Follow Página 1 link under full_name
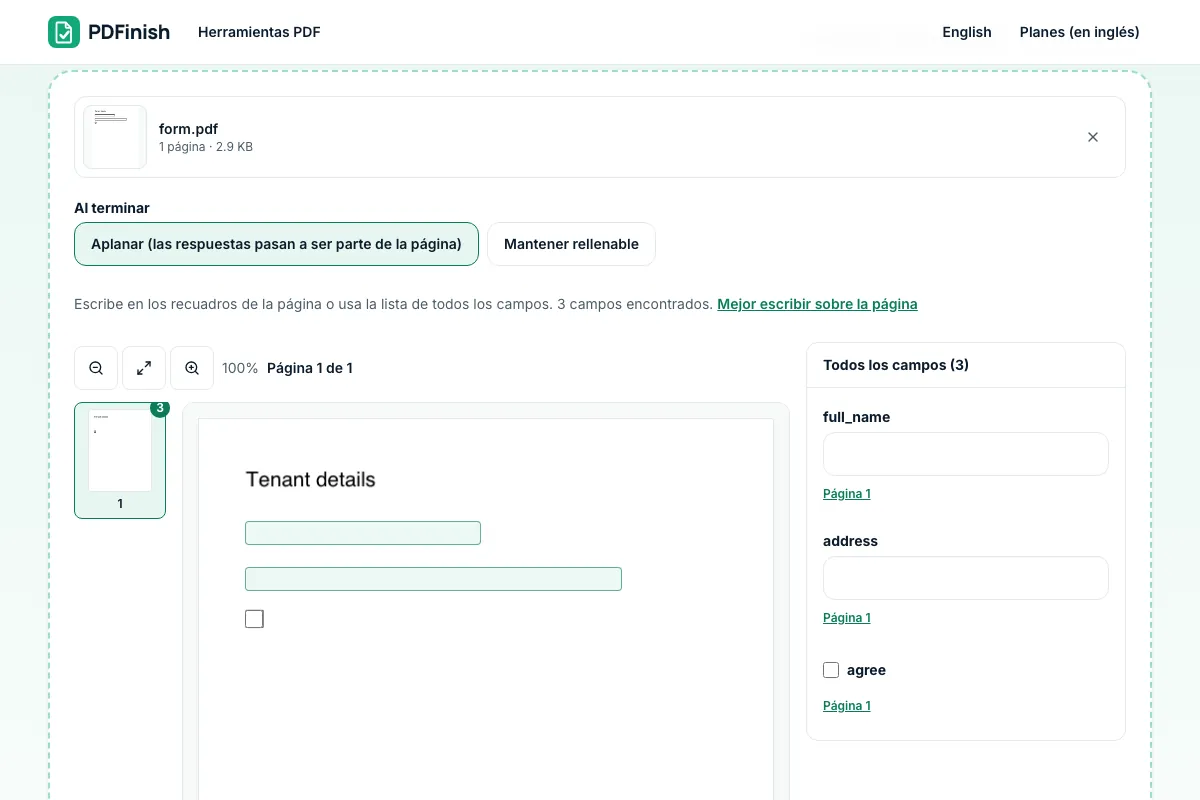The height and width of the screenshot is (800, 1200). (847, 494)
